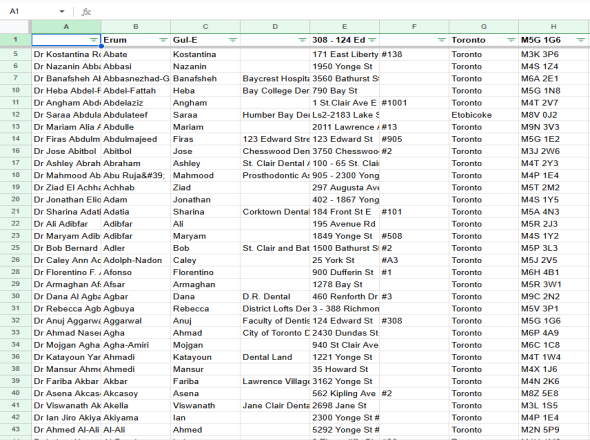Select the Akiyama last name cell
Screen dimensions: 590x440
136,418
